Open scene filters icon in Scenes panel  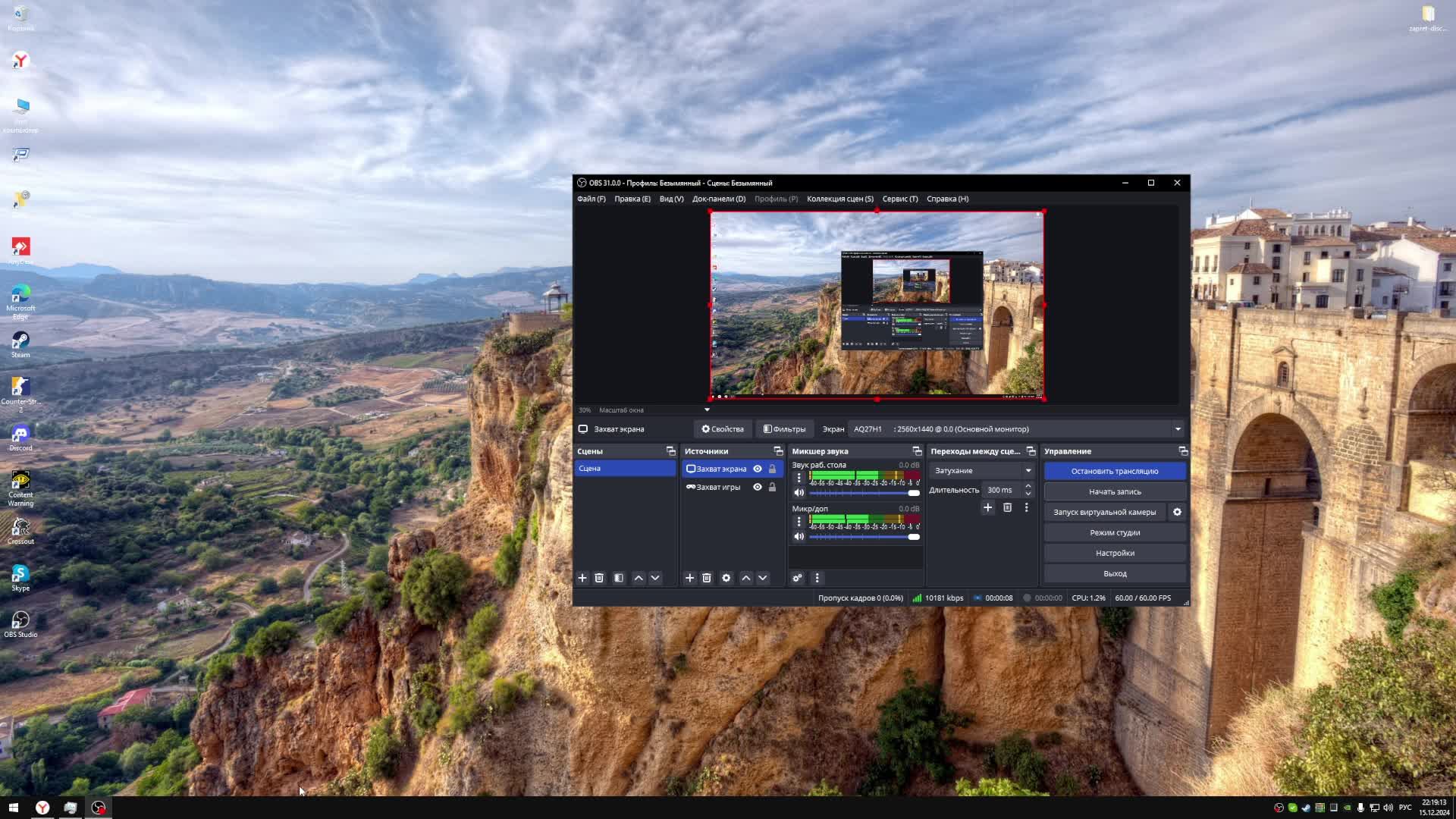pyautogui.click(x=619, y=578)
